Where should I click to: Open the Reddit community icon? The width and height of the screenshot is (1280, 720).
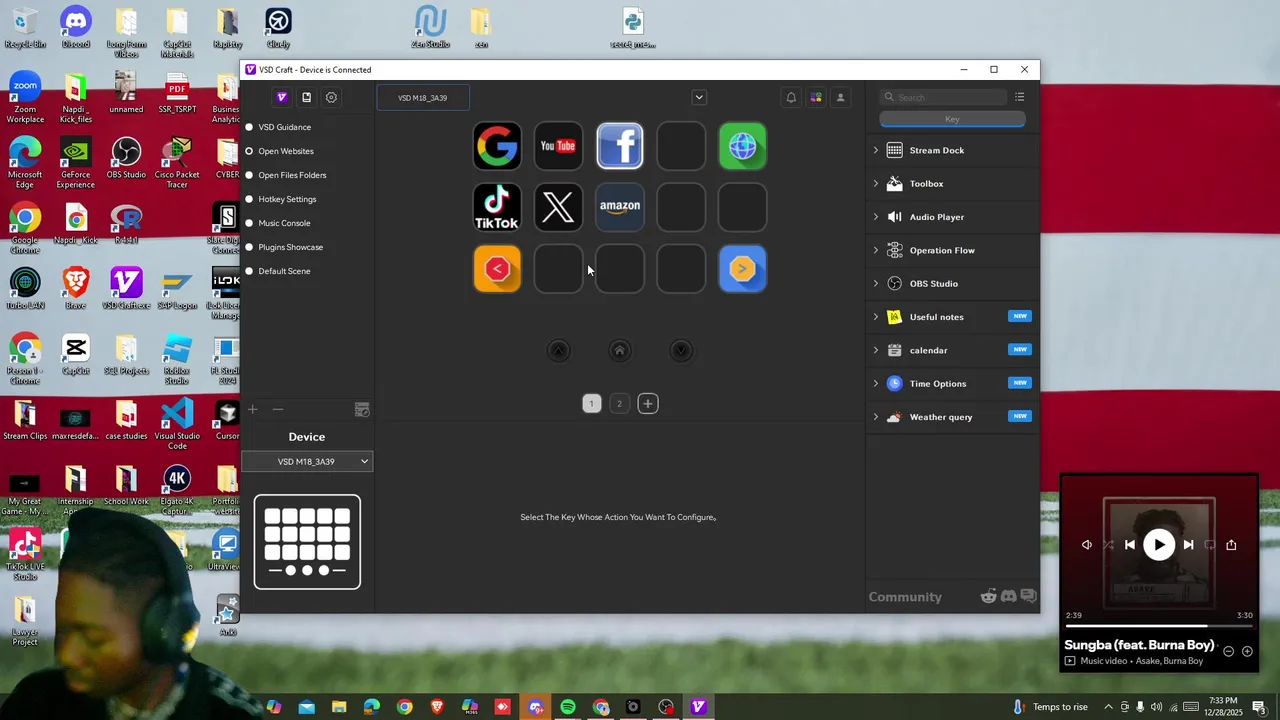pyautogui.click(x=988, y=596)
